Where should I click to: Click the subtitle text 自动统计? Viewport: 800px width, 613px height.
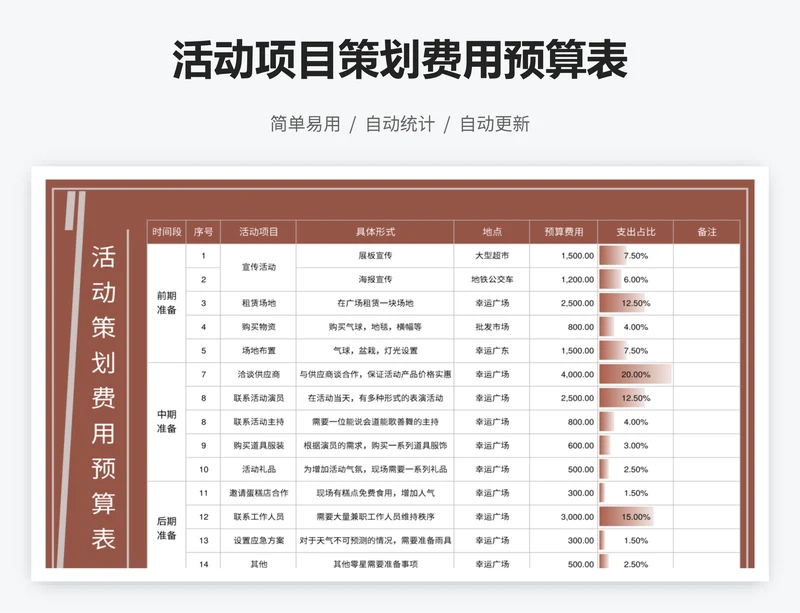[400, 124]
